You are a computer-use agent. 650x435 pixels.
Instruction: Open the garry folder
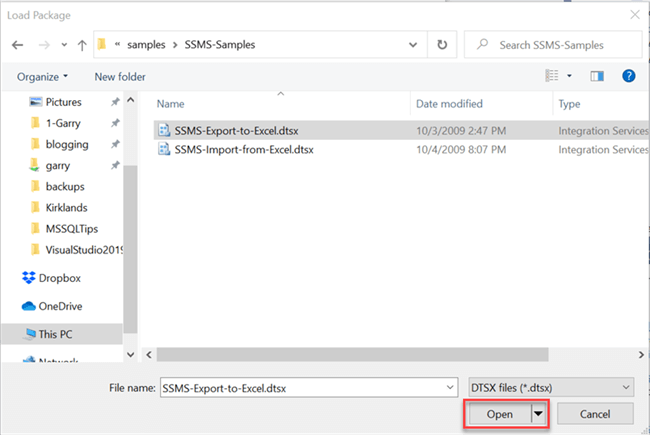click(x=58, y=165)
